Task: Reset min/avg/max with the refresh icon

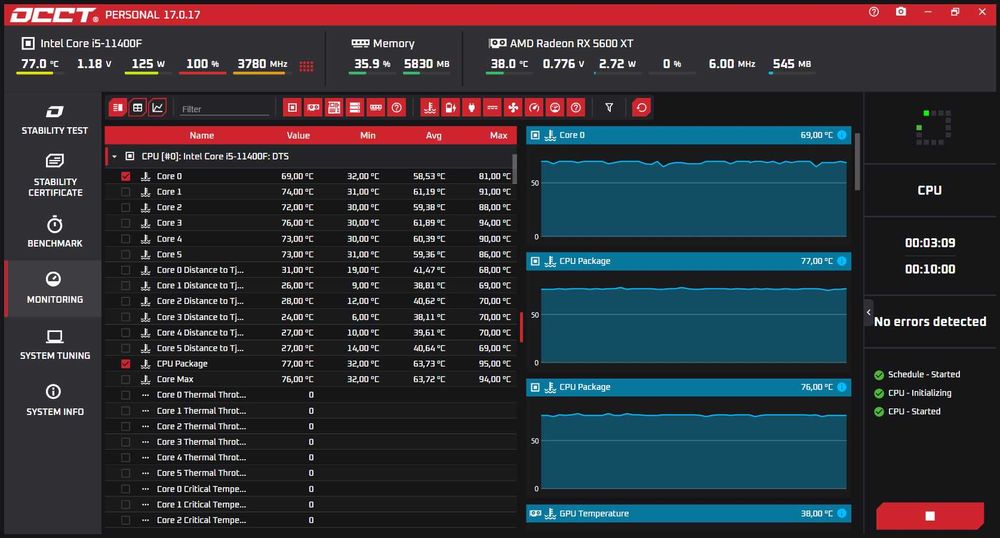Action: pyautogui.click(x=642, y=108)
